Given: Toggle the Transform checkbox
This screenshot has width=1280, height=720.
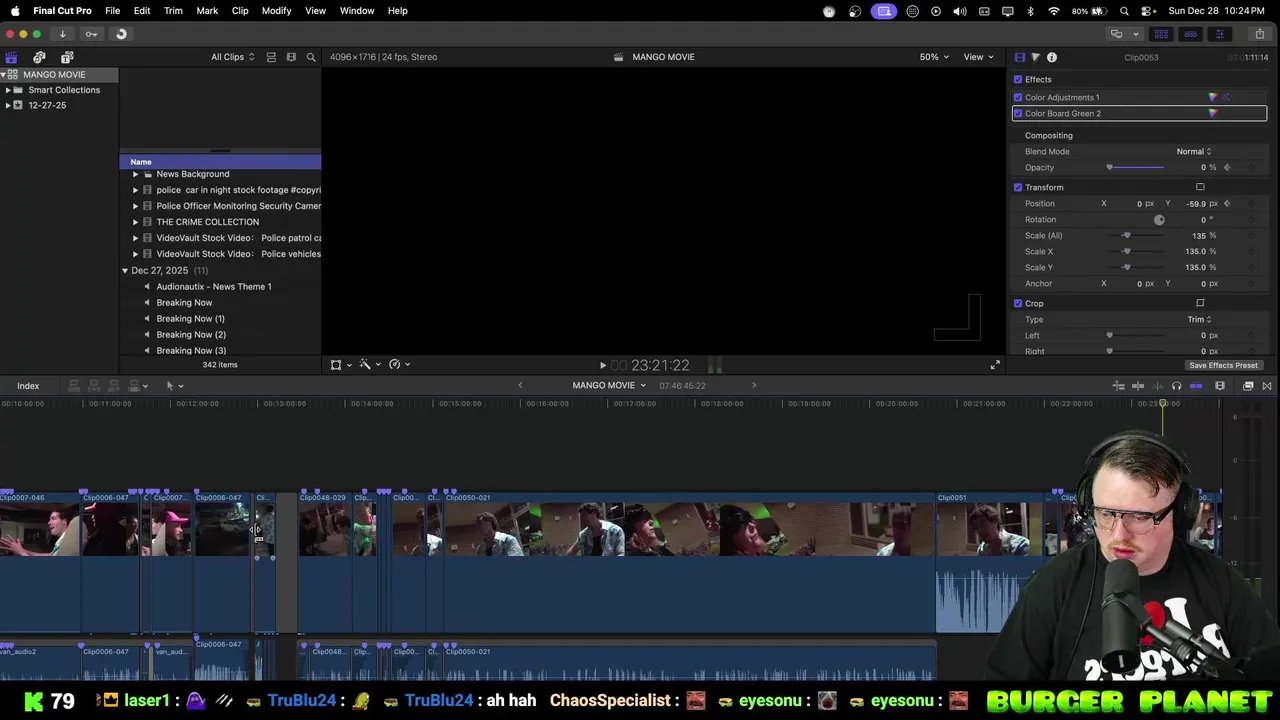Looking at the screenshot, I should click(1018, 187).
